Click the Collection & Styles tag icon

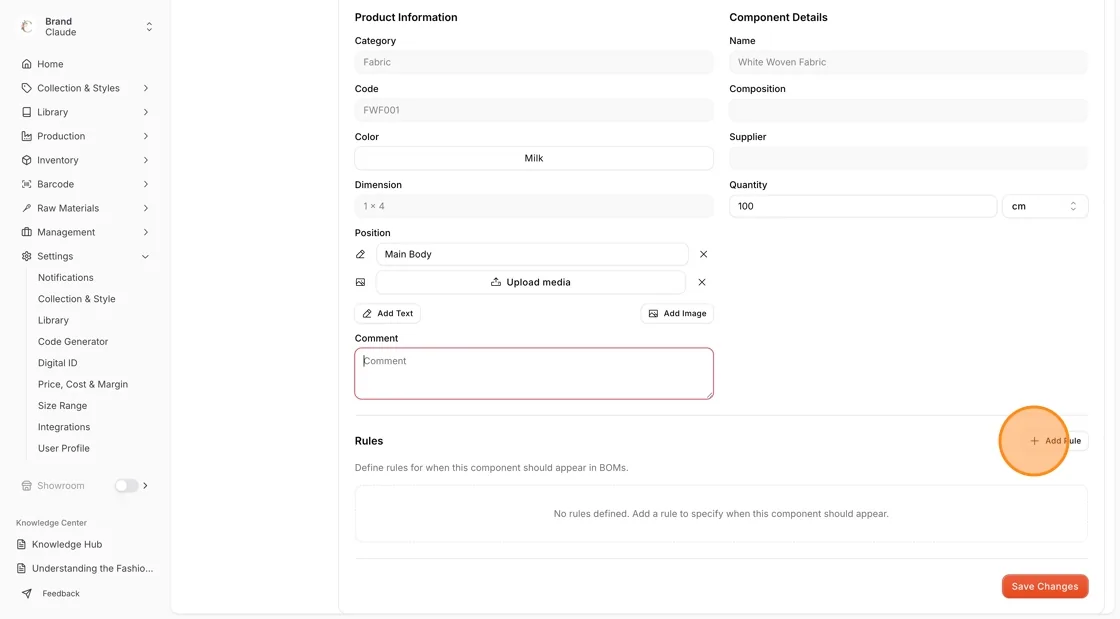(26, 88)
